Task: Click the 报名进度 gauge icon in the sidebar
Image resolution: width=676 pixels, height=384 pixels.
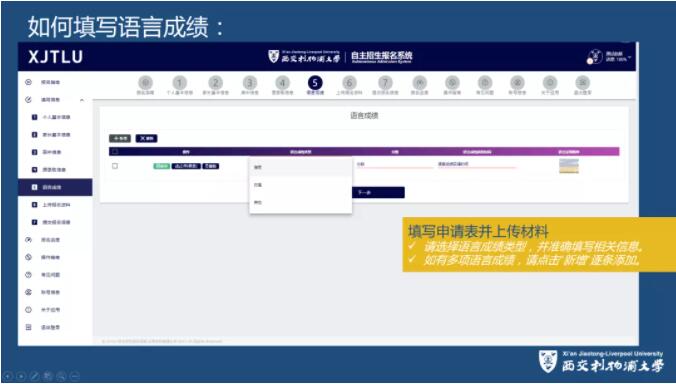Action: 28,240
